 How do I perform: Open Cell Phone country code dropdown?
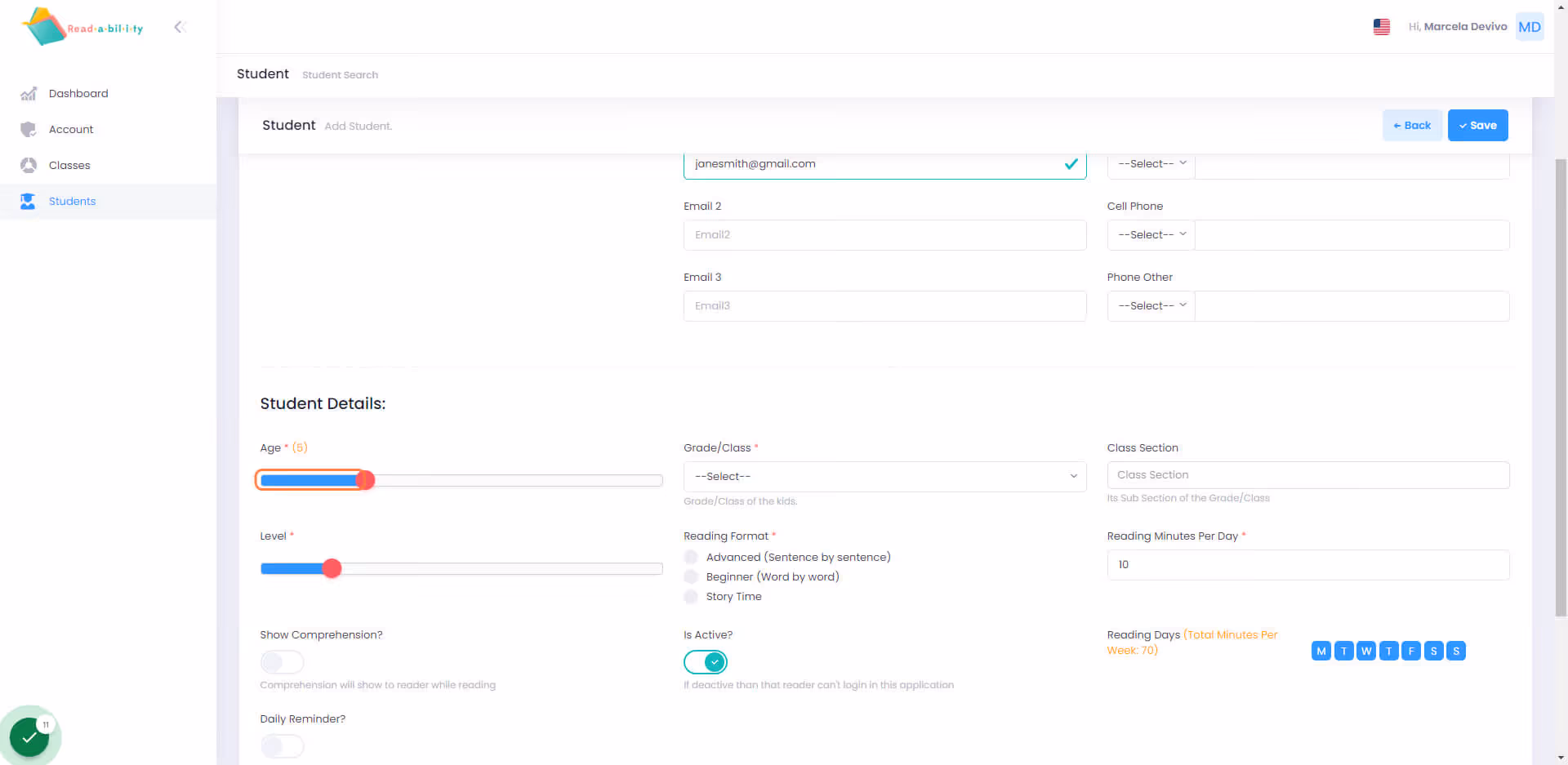1151,235
